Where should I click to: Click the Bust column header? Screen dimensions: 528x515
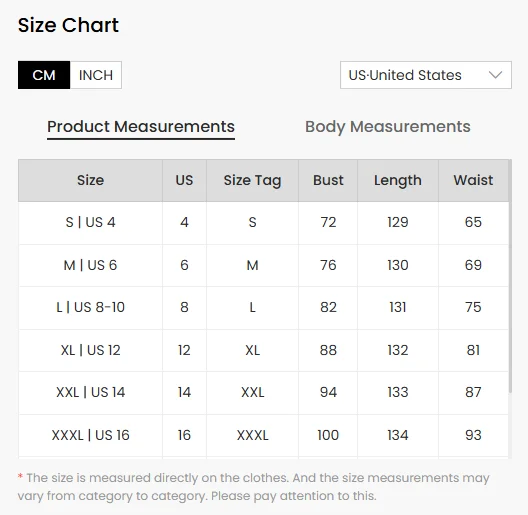pyautogui.click(x=328, y=181)
